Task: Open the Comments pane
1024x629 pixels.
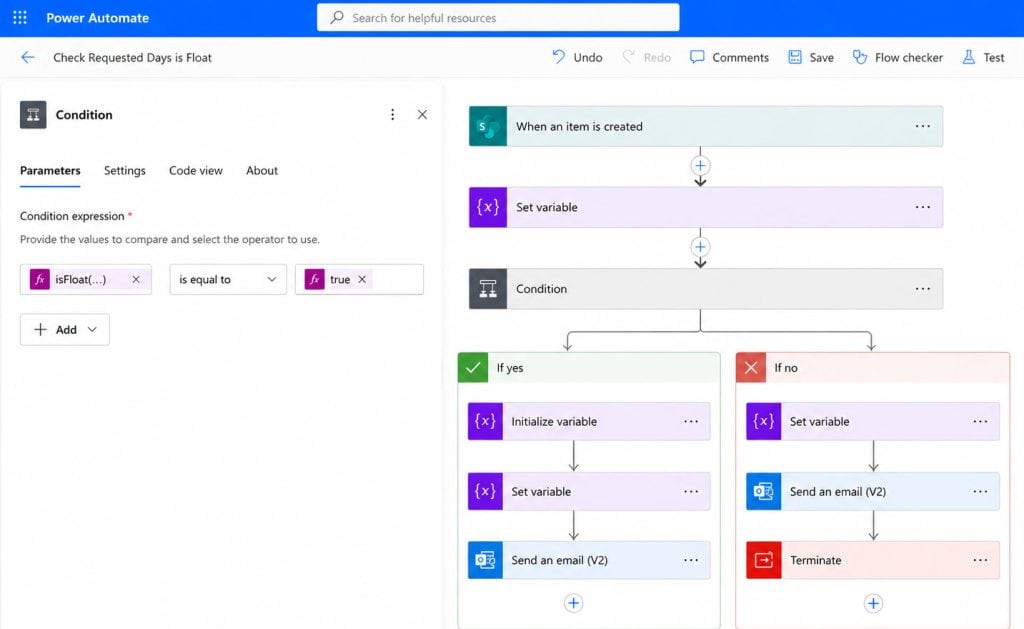Action: click(x=729, y=57)
